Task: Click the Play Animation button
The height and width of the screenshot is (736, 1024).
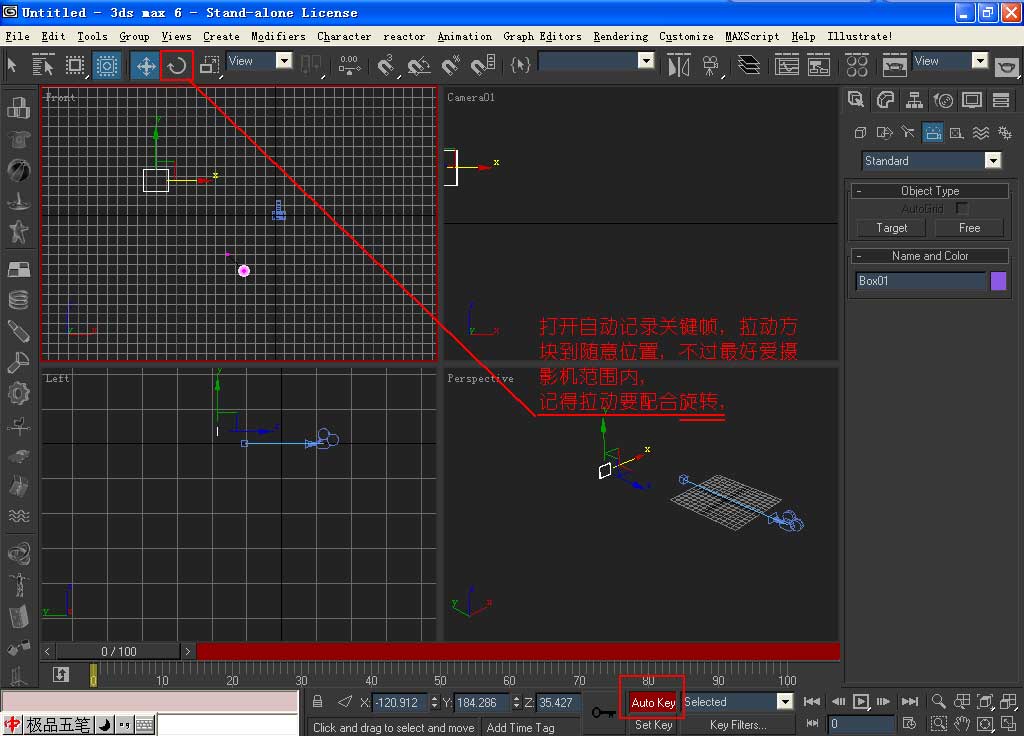Action: tap(861, 702)
